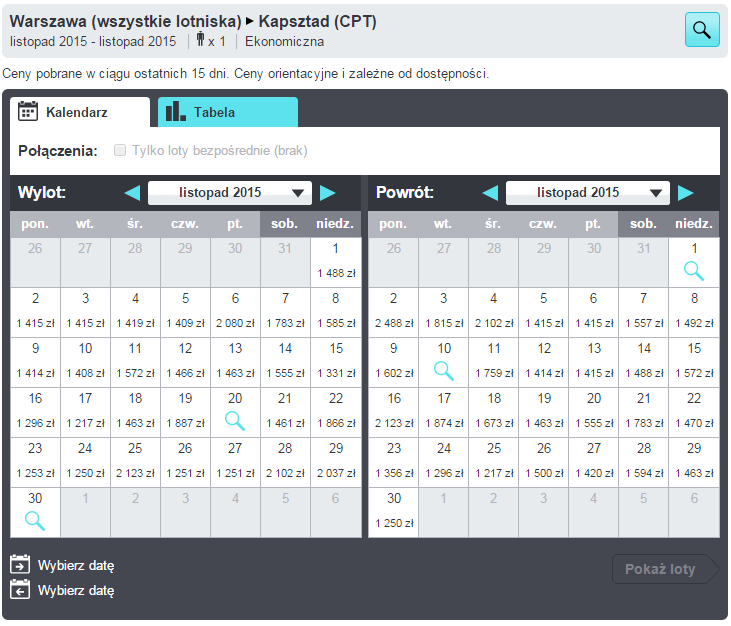Screen dimensions: 731x626
Task: Select Wylot day 16 priced 1 296 zł
Action: 35,412
